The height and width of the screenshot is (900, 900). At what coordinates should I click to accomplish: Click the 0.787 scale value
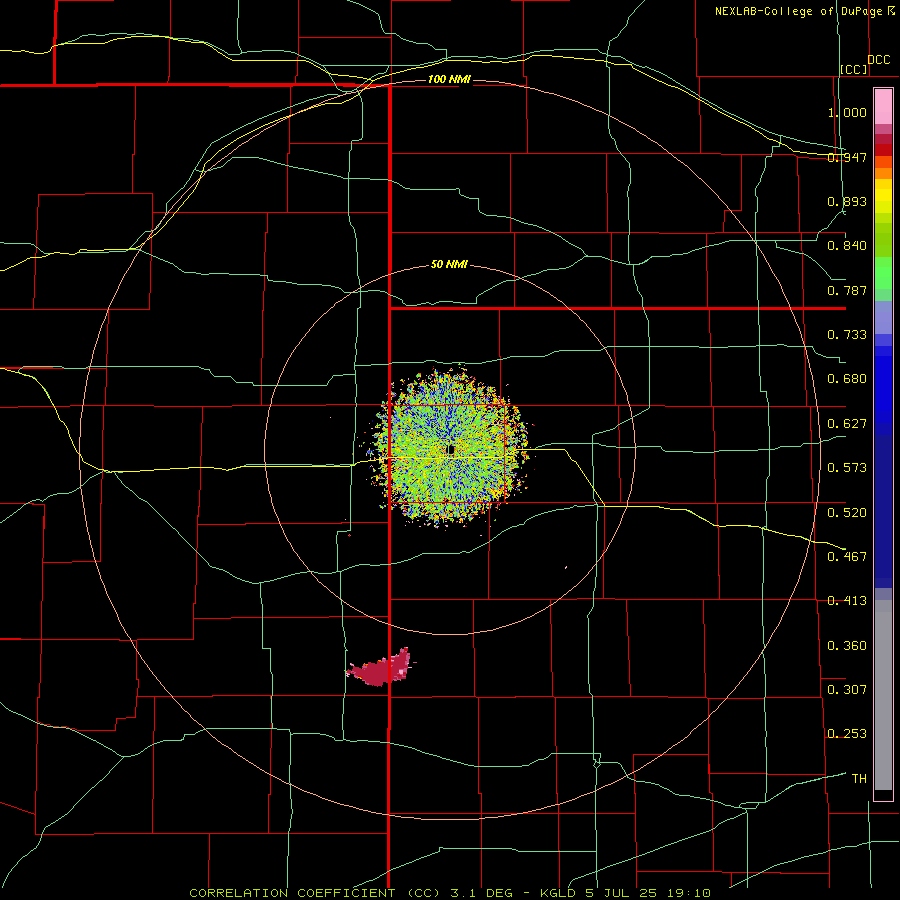847,290
